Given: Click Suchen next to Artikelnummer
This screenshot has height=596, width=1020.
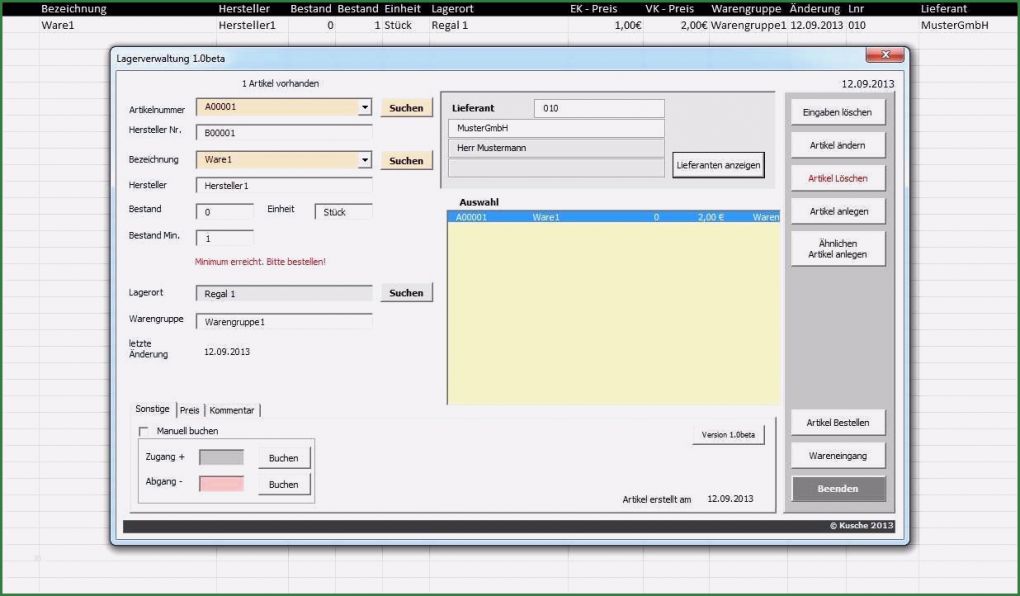Looking at the screenshot, I should [x=406, y=107].
